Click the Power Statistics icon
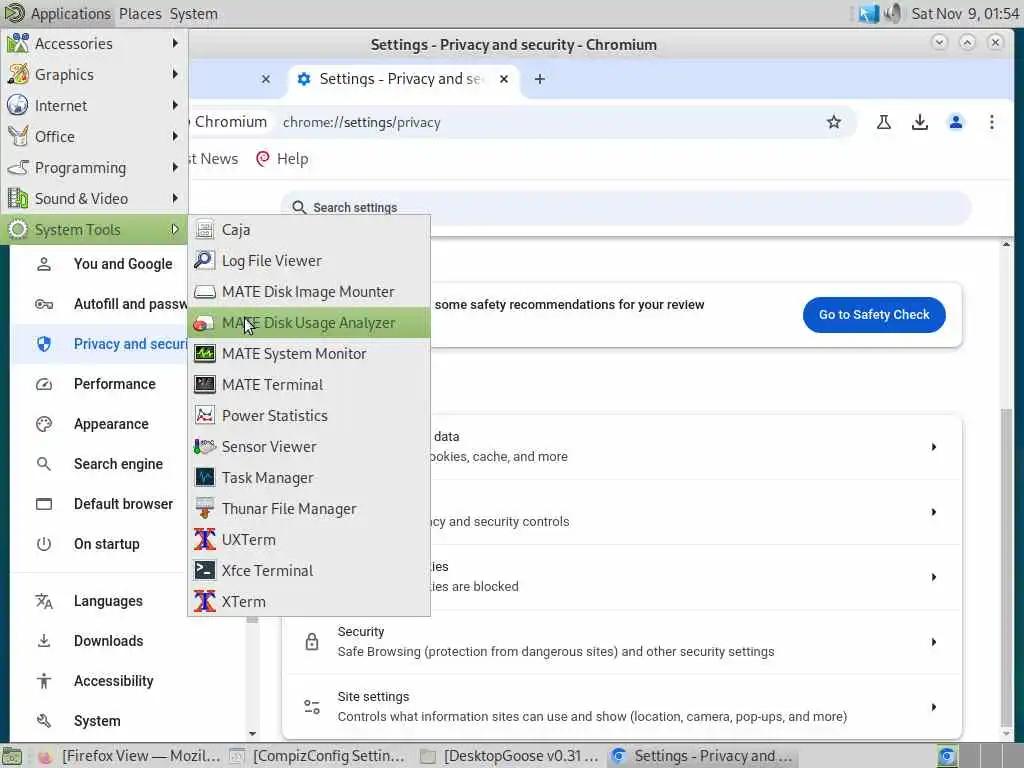The image size is (1024, 768). click(x=204, y=415)
